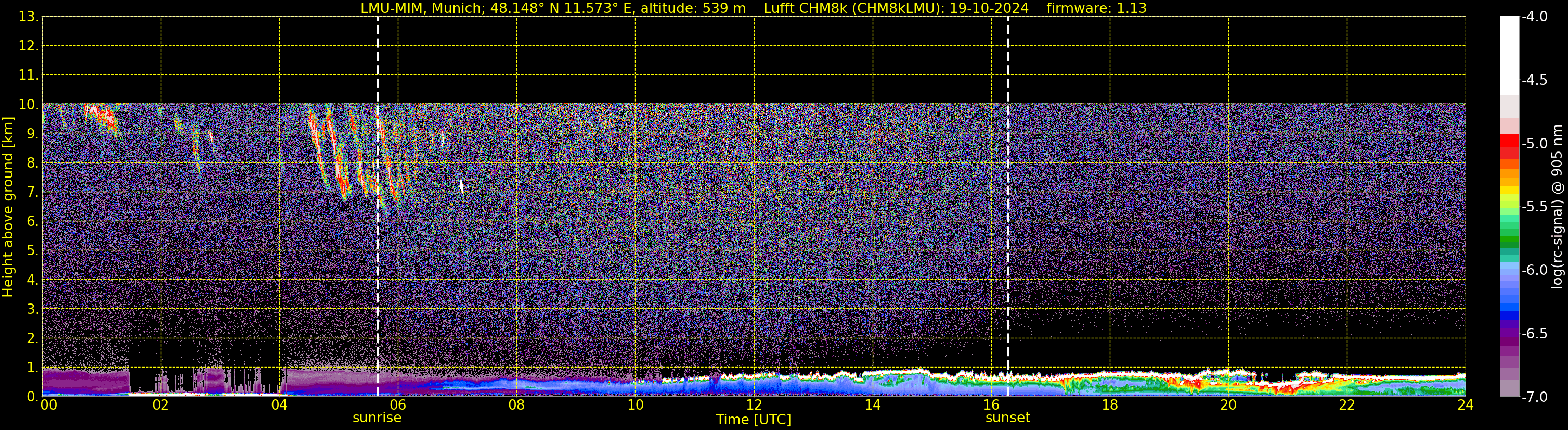1568x430 pixels.
Task: Click the white dashed sunrise line
Action: click(378, 207)
